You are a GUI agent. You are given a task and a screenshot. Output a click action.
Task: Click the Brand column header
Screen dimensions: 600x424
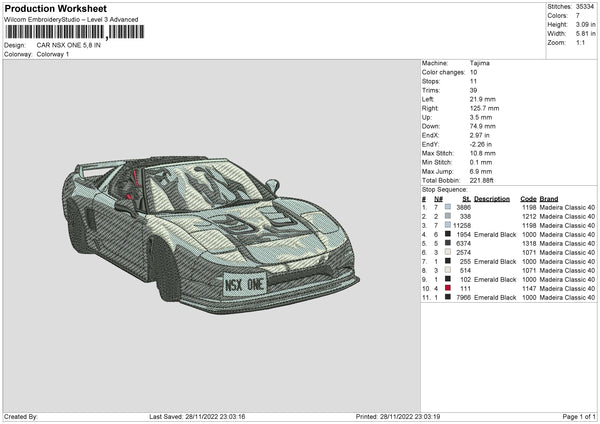pos(549,198)
